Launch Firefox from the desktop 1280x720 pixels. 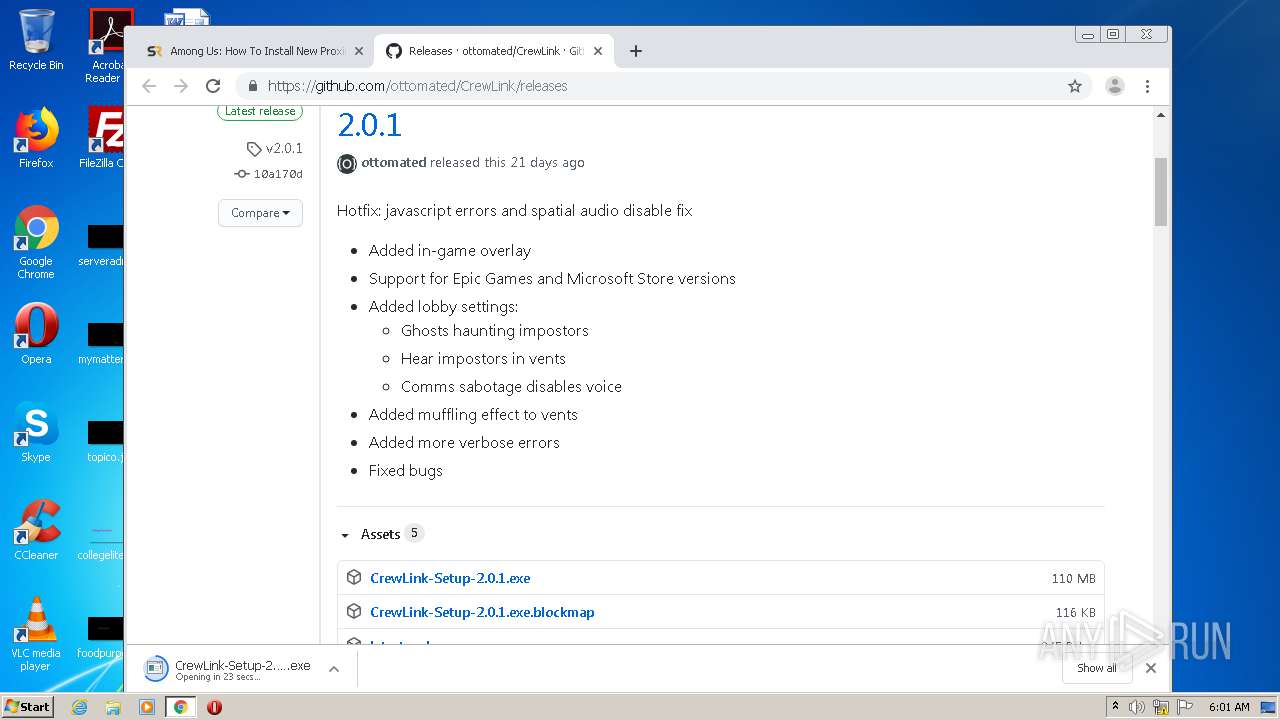pos(36,138)
